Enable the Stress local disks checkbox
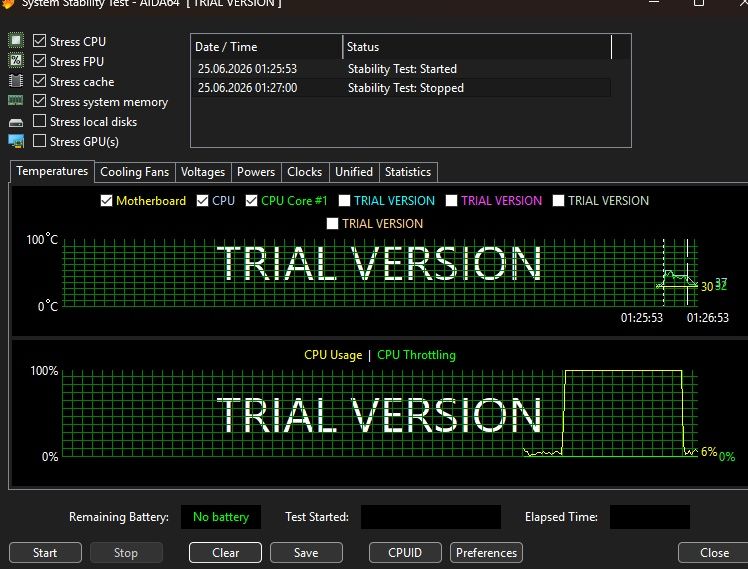748x569 pixels. click(x=40, y=121)
